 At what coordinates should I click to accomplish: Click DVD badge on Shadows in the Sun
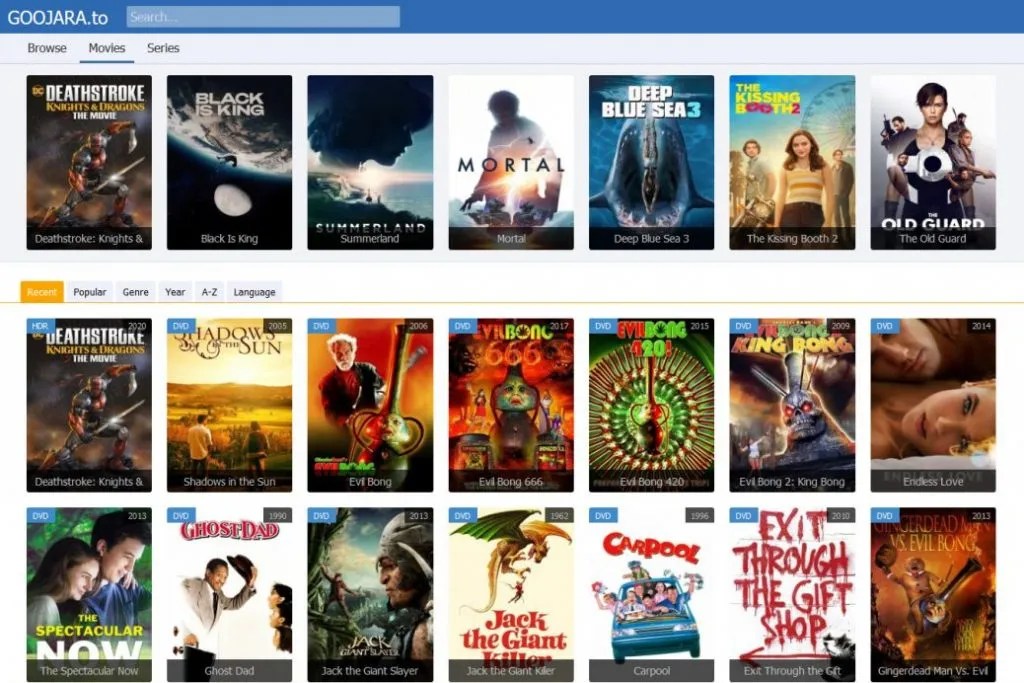tap(181, 326)
